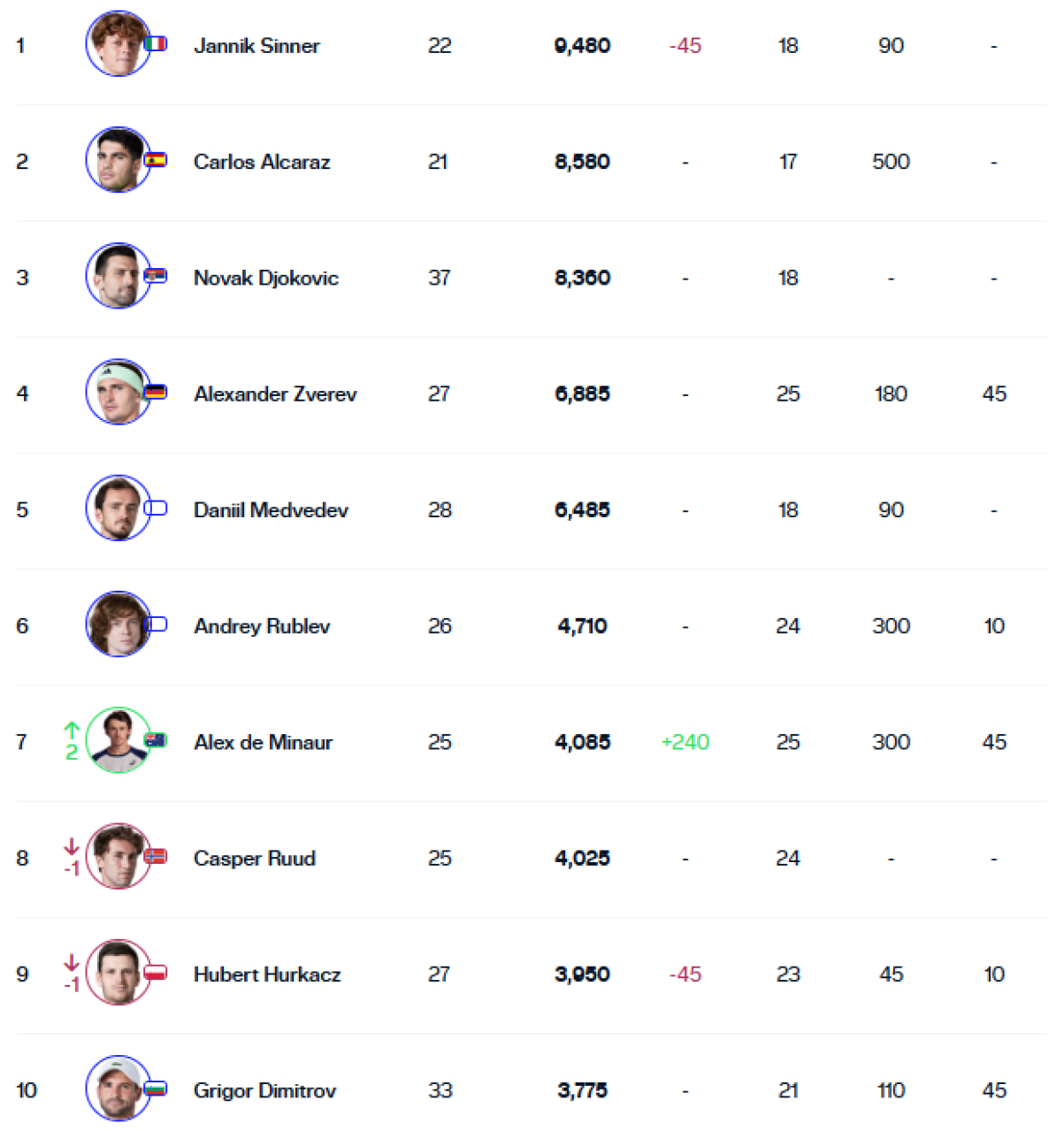
Task: Open Grigor Dimitrov's avatar photo
Action: pos(118,1089)
